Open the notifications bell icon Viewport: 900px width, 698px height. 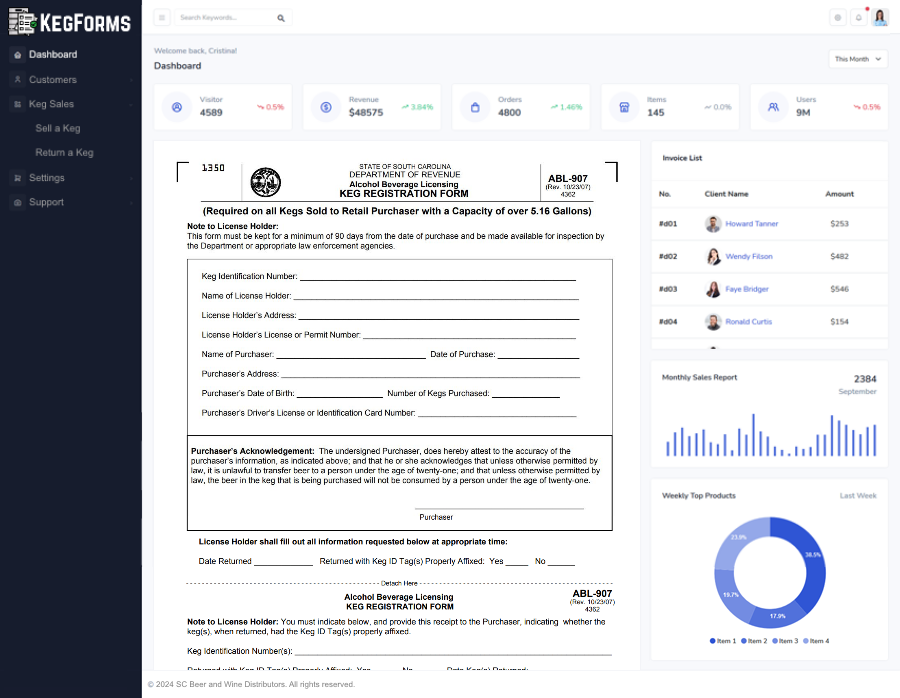(858, 18)
